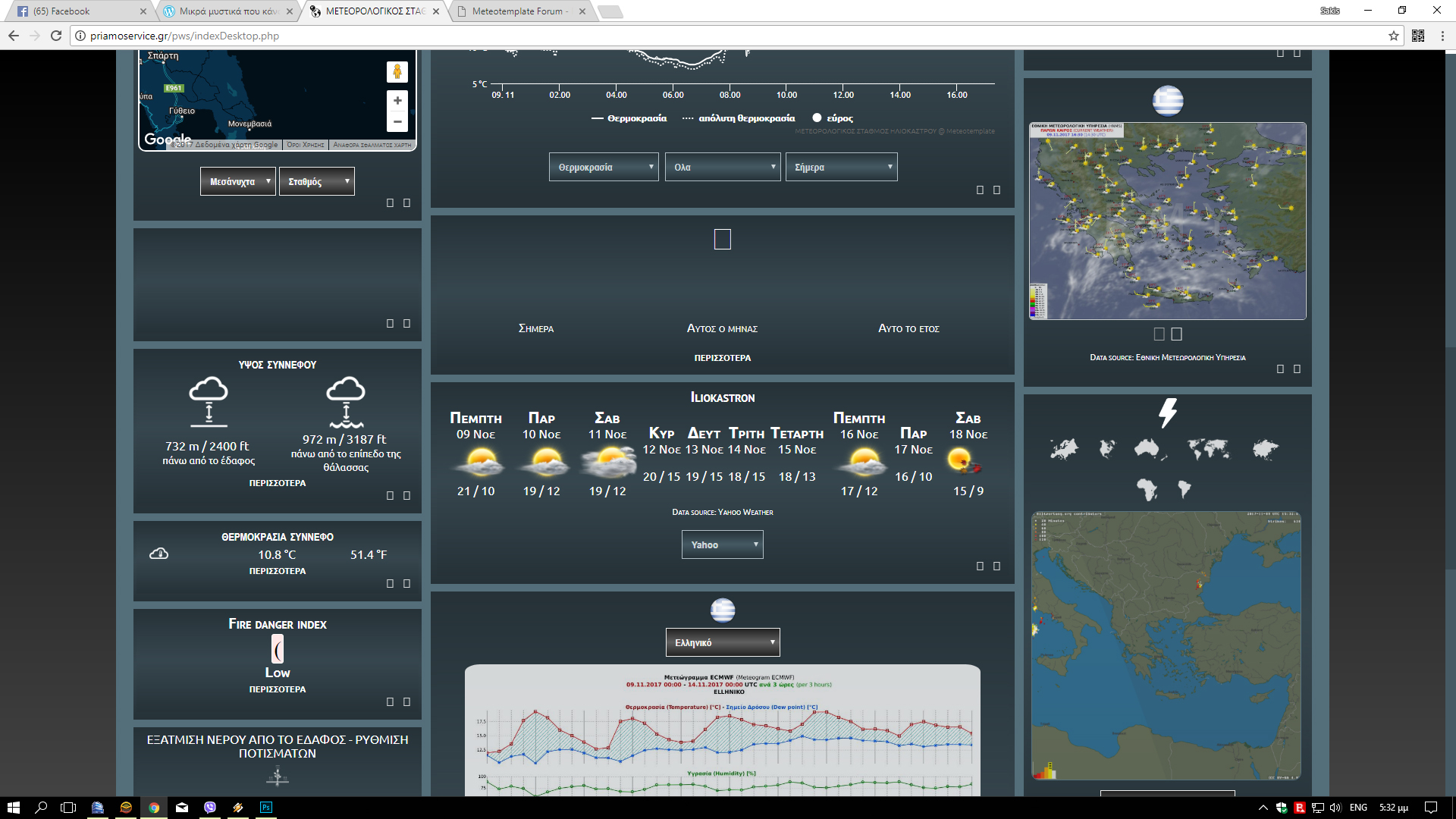
Task: Click cloud temperature icon beside 10.8 °C
Action: pos(159,554)
